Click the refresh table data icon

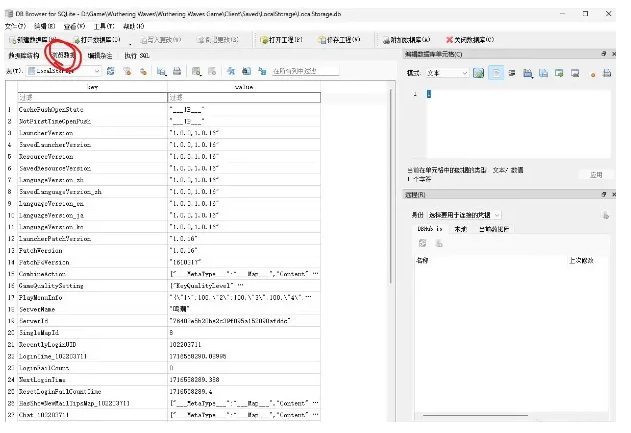click(x=111, y=71)
